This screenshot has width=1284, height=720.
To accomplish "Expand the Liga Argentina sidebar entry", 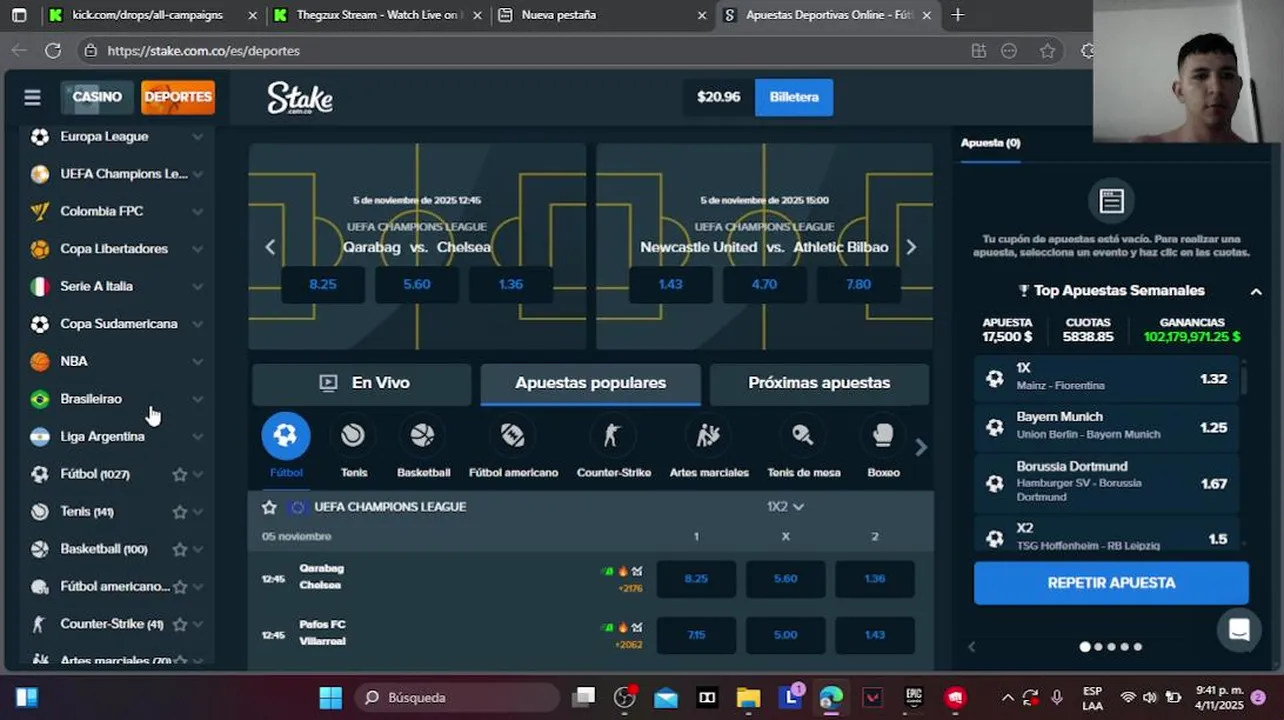I will coord(197,436).
